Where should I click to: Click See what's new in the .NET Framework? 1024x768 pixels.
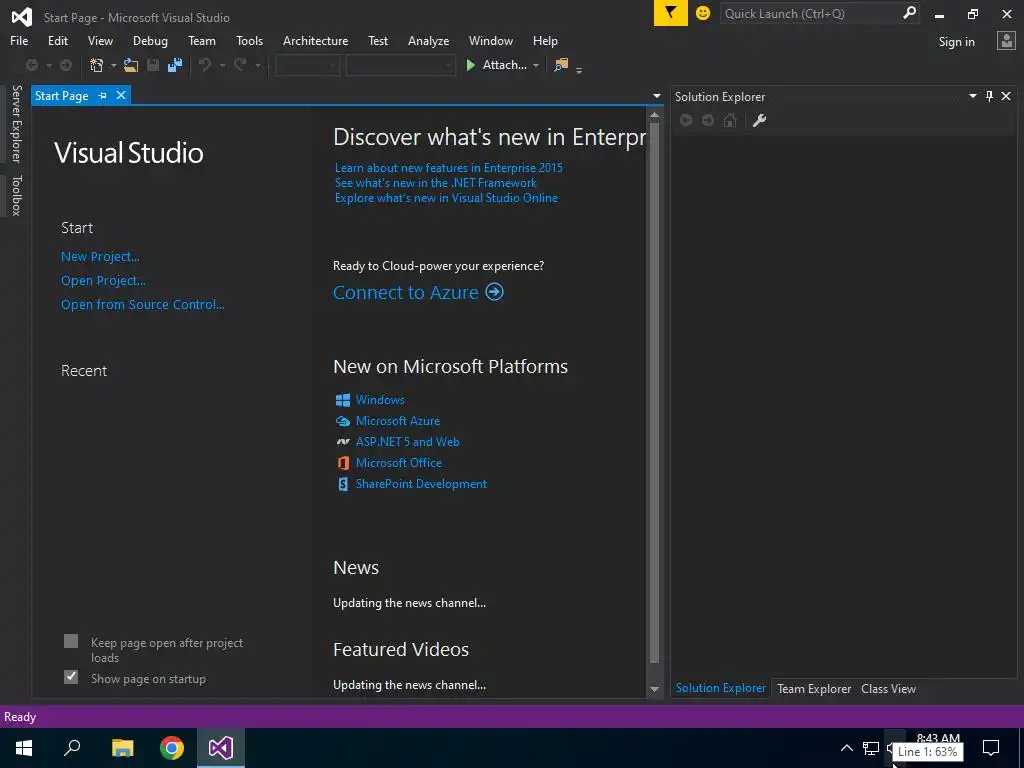click(436, 183)
